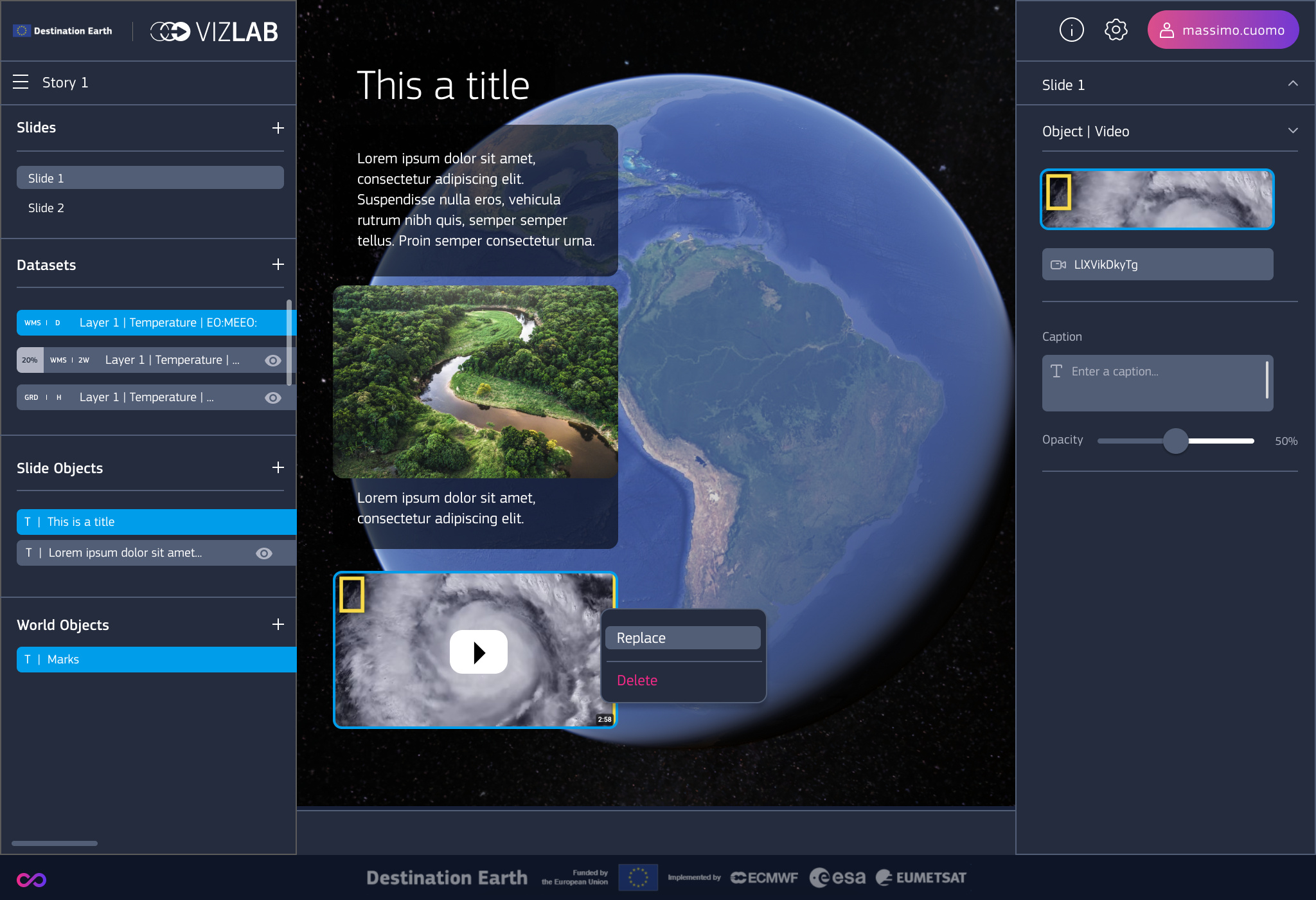
Task: Add a dataset using the plus icon
Action: 278,264
